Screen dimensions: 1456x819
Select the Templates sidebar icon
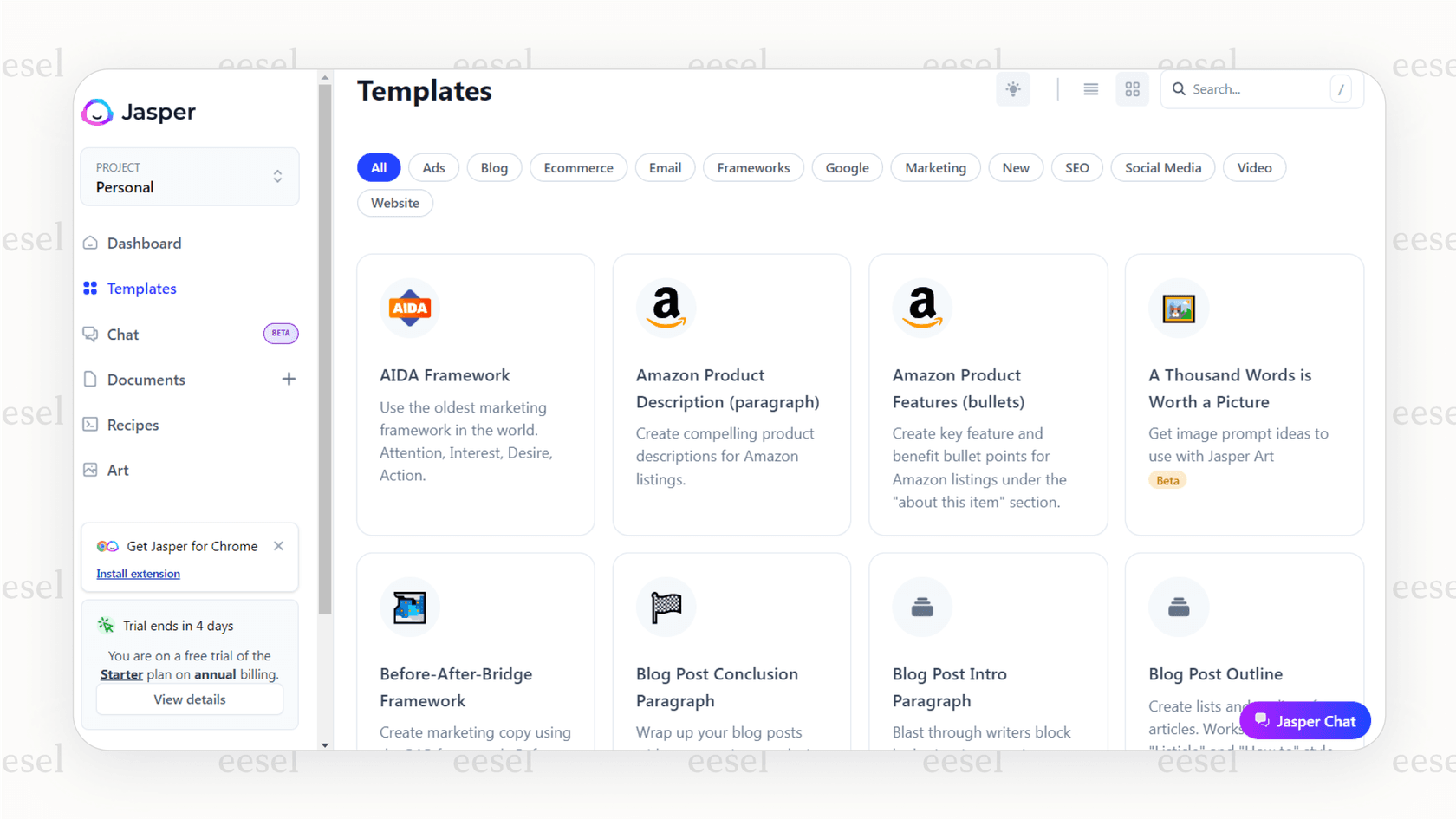pos(92,288)
